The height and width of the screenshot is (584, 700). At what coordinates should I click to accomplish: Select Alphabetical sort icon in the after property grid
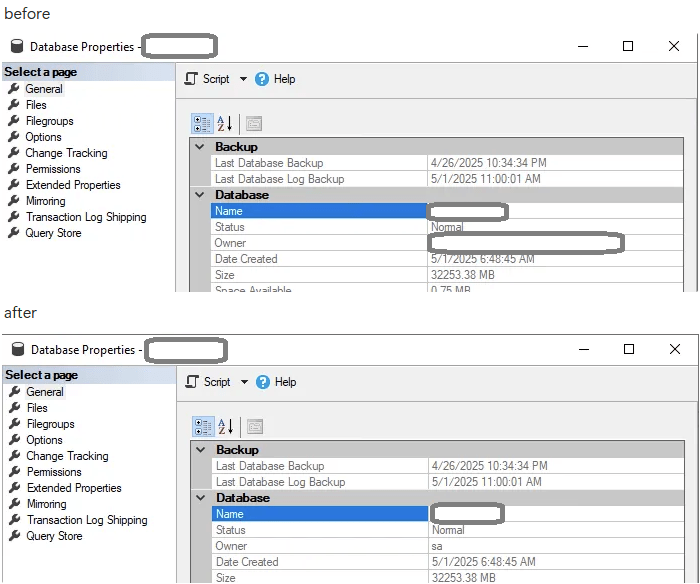click(225, 426)
